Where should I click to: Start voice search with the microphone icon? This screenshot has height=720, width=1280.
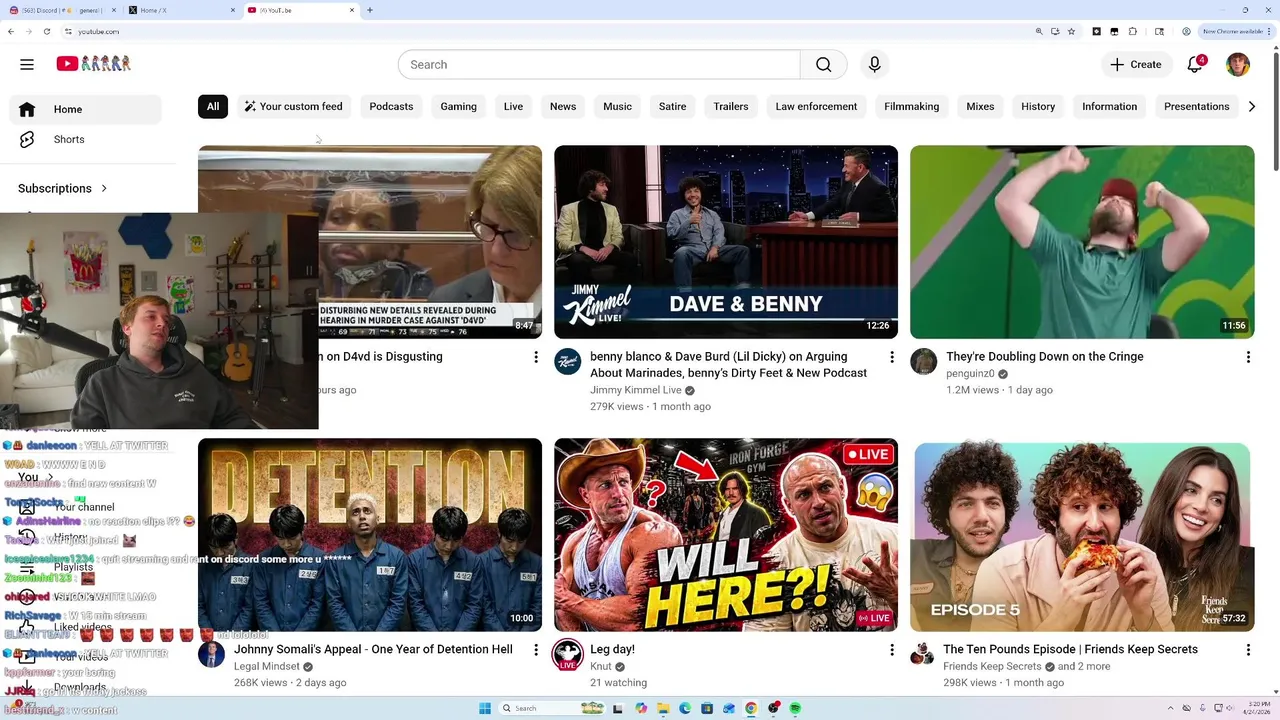point(875,64)
